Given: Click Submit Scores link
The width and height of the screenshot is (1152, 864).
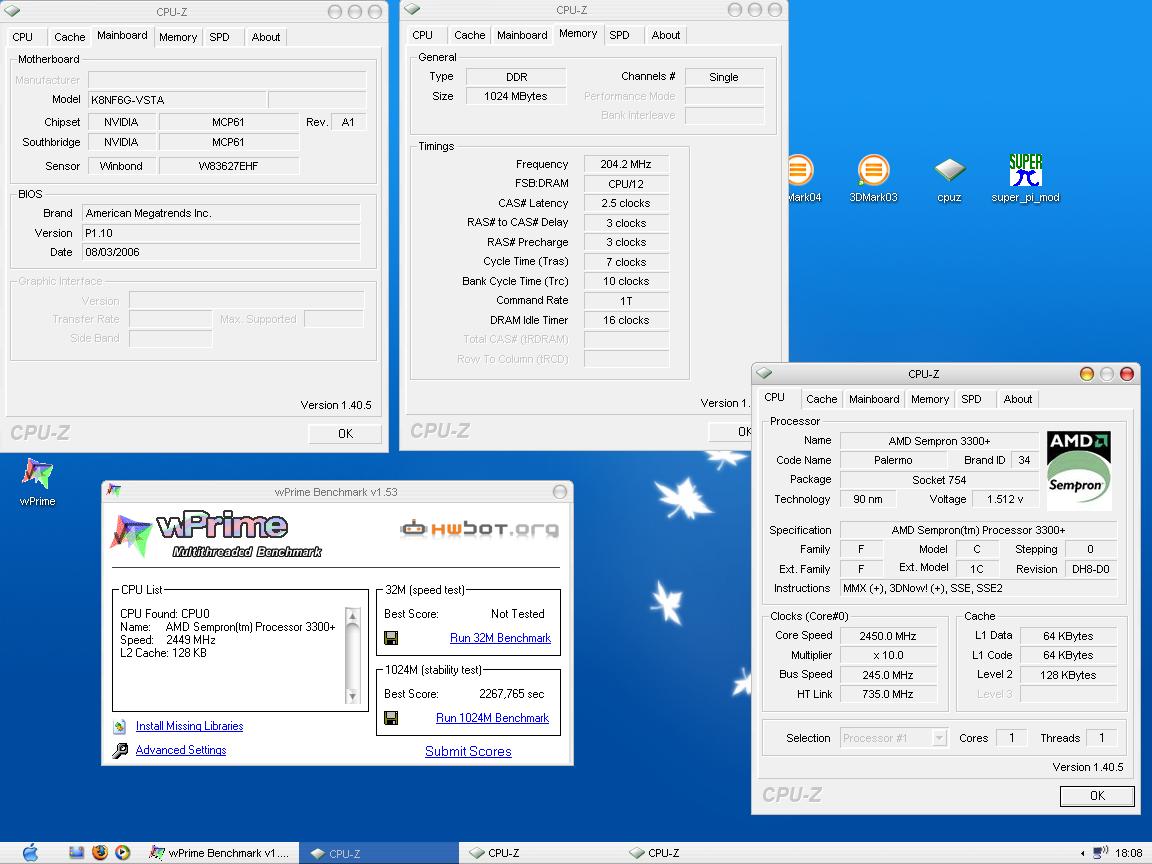Looking at the screenshot, I should point(468,751).
